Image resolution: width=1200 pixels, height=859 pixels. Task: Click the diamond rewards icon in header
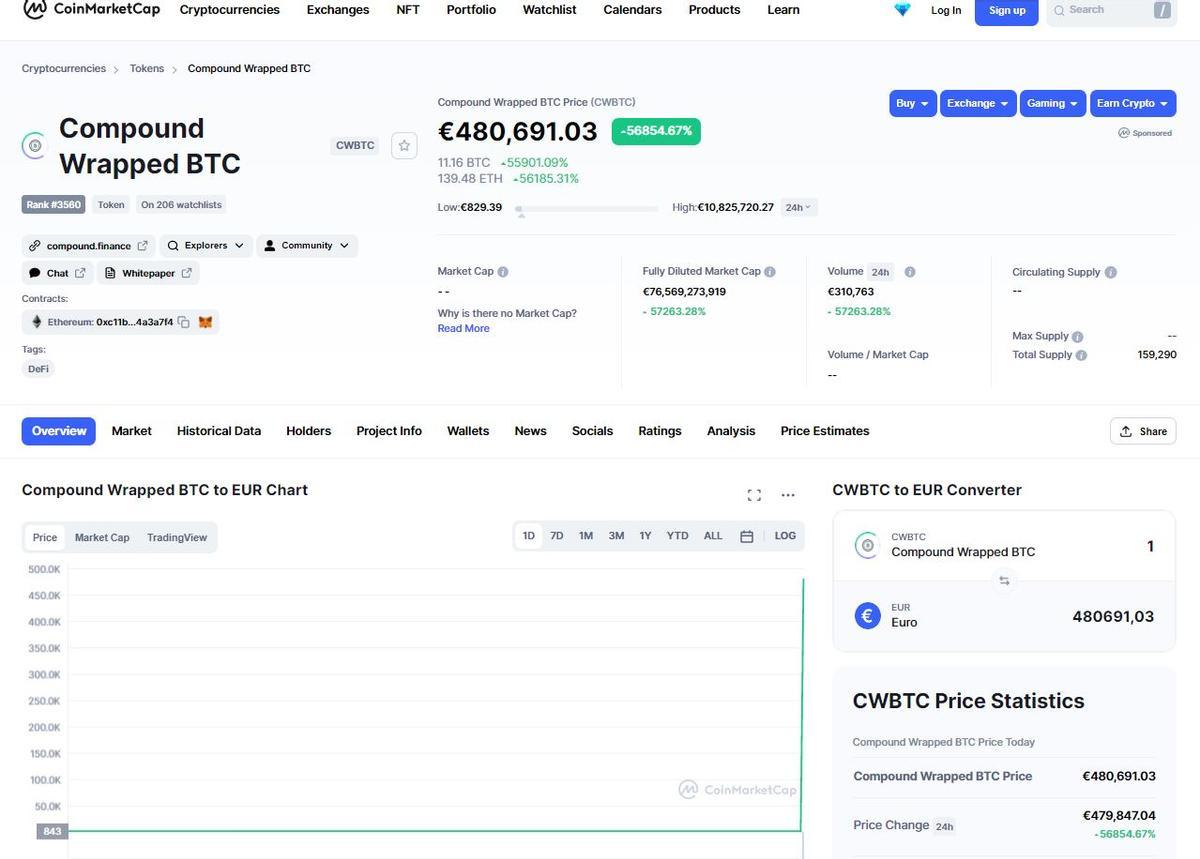coord(901,9)
